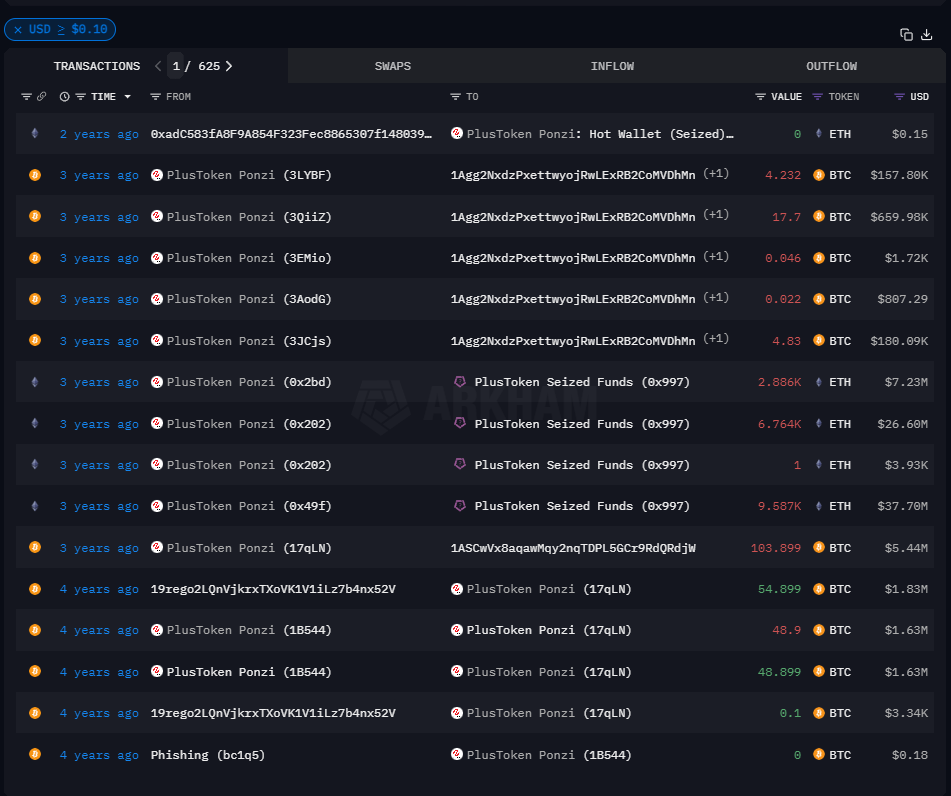Click the value 103.899

coord(776,548)
